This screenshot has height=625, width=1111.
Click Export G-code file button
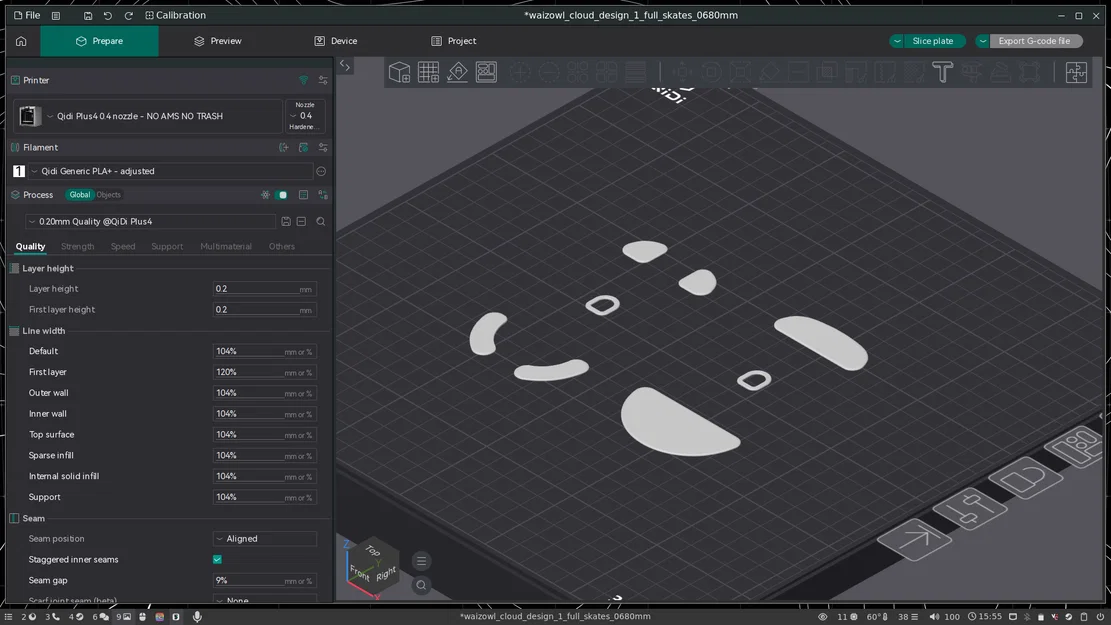(x=1034, y=41)
